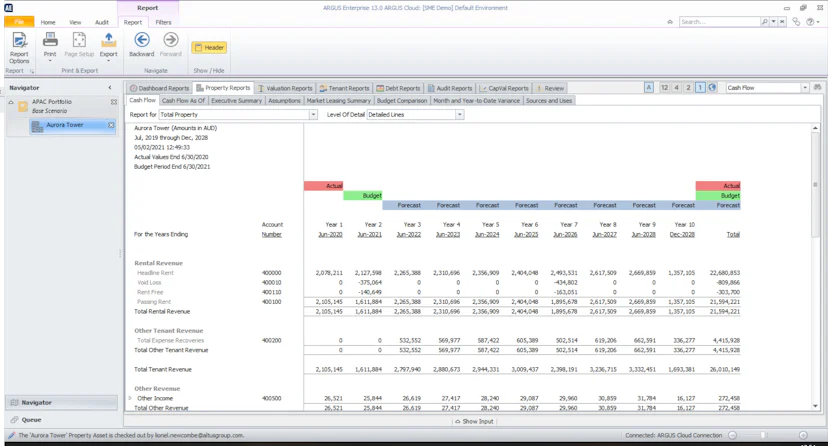Toggle the 4 periods button
828x446 pixels.
(676, 88)
